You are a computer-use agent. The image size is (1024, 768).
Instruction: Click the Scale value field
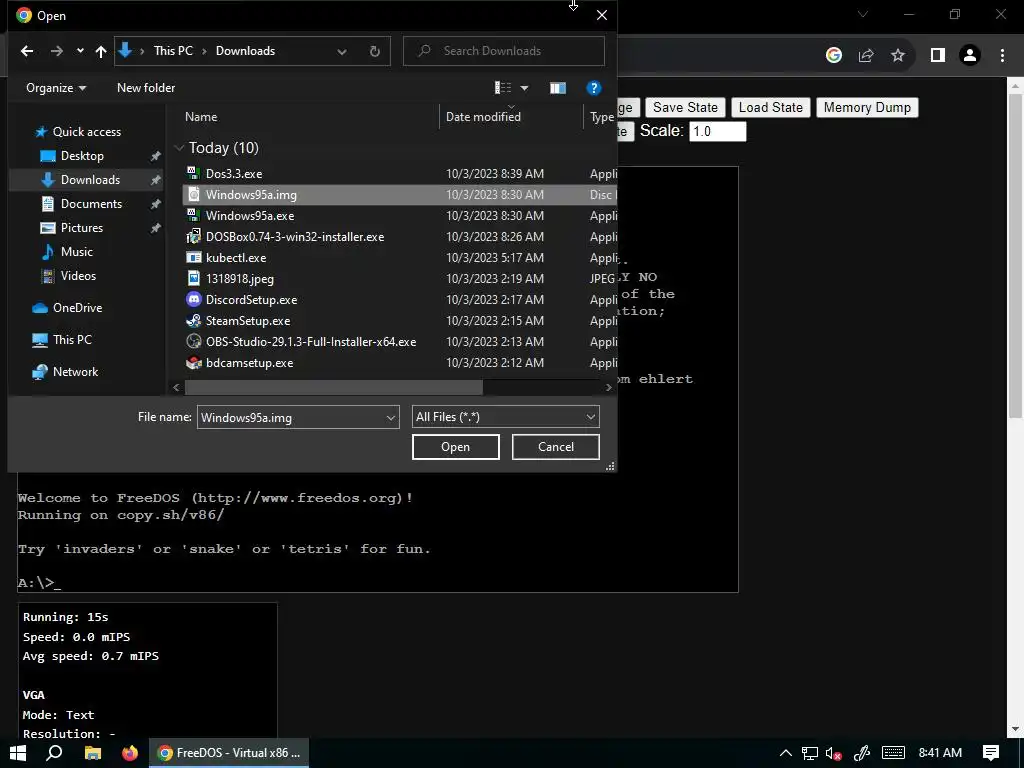point(718,131)
